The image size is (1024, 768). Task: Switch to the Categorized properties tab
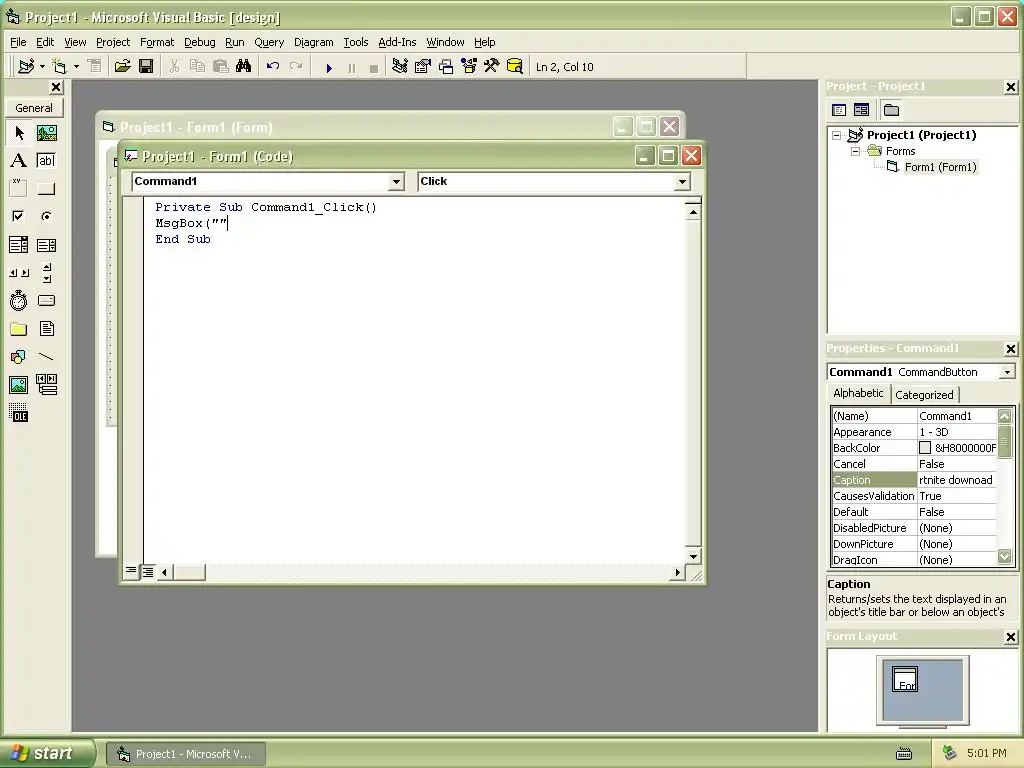click(924, 394)
